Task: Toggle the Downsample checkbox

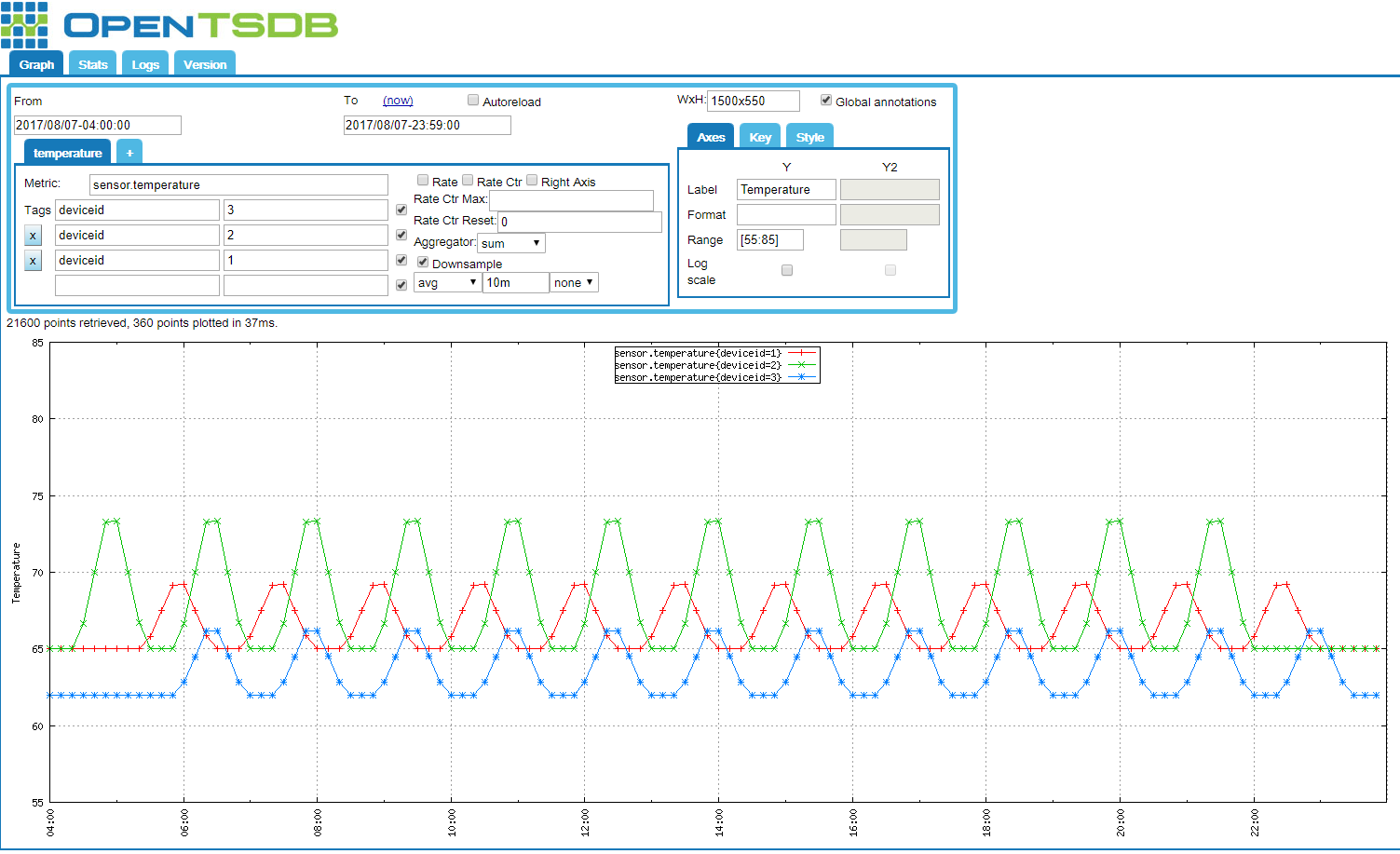Action: 423,263
